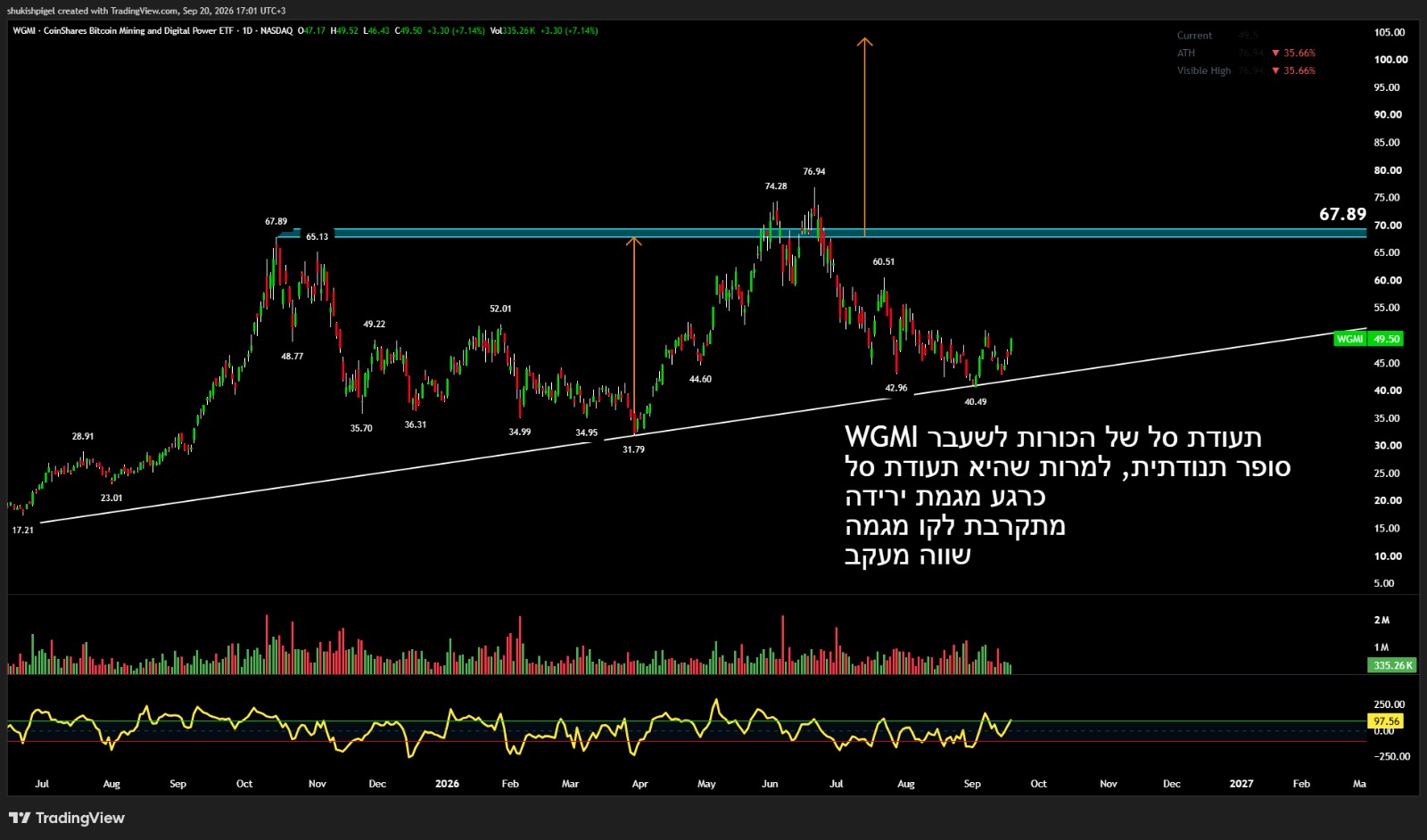Click the Vol 335.26K reading in the header
The height and width of the screenshot is (840, 1427).
(513, 30)
